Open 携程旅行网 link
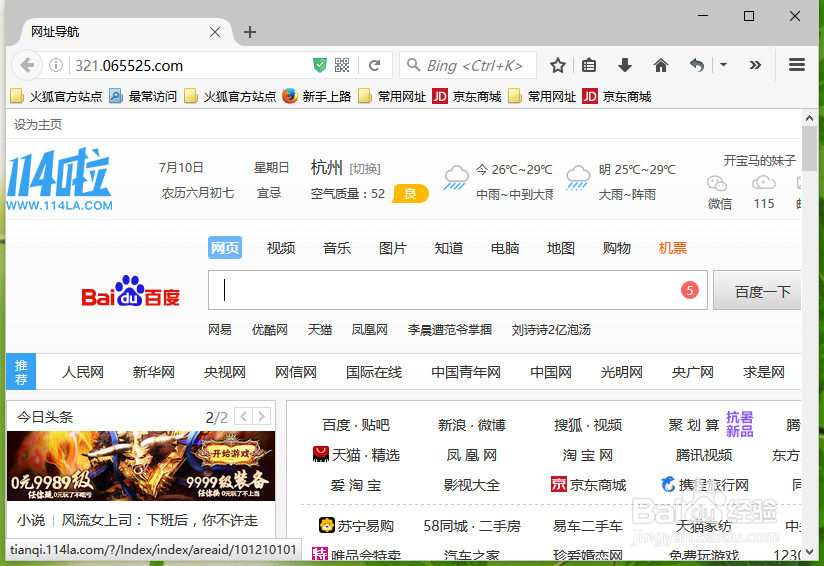The width and height of the screenshot is (824, 566). coord(705,485)
